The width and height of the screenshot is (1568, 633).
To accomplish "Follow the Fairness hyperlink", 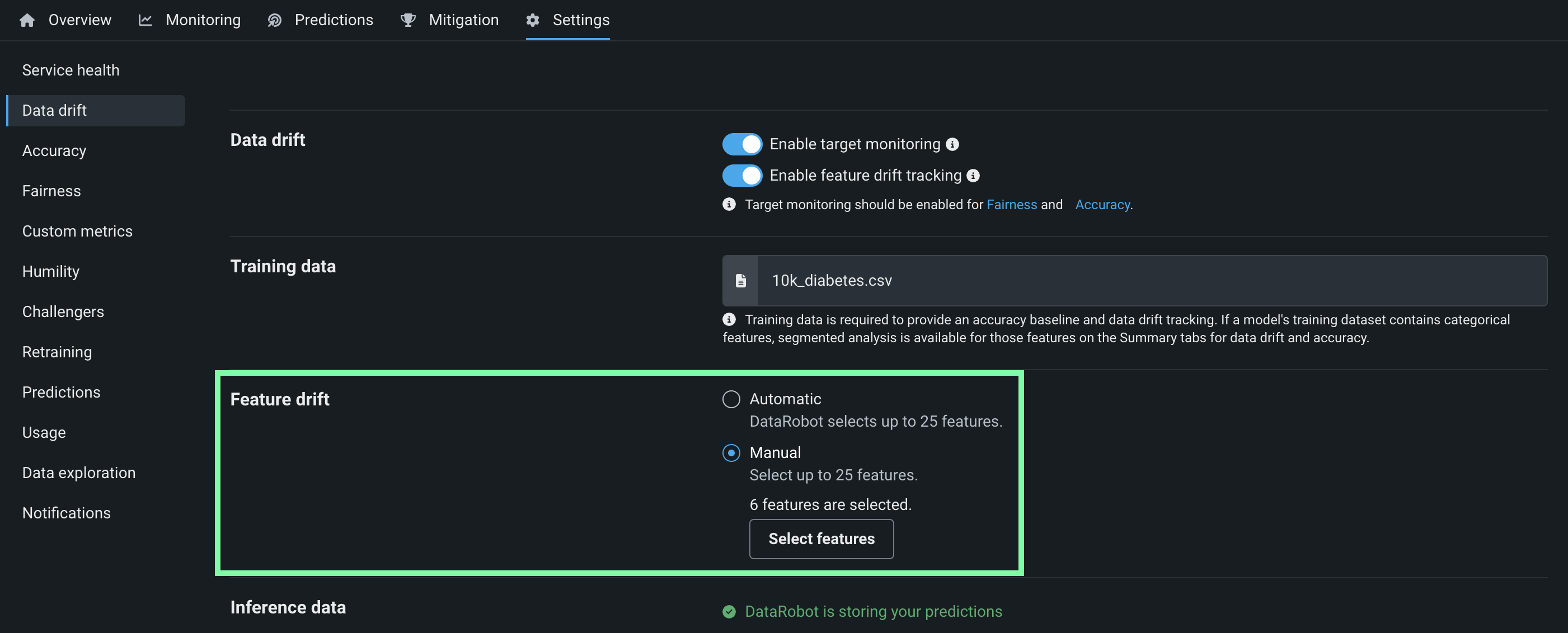I will pos(1011,204).
